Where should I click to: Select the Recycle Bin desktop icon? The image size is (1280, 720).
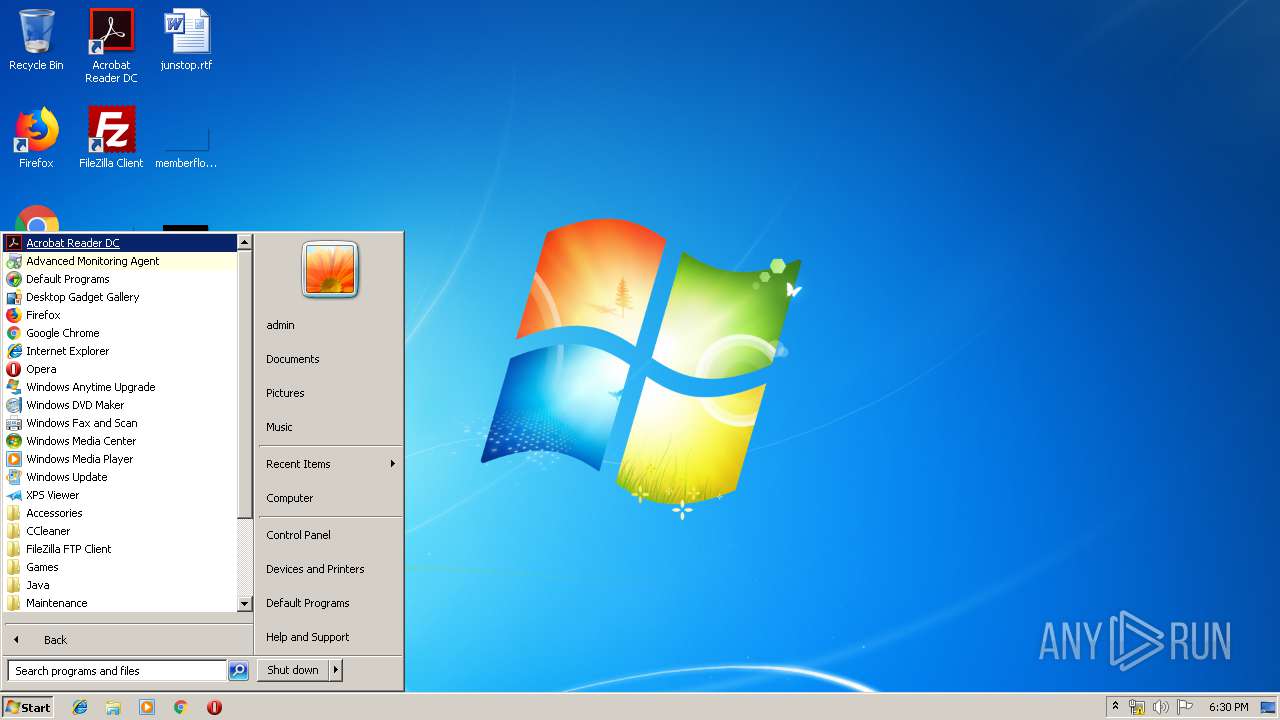(36, 40)
